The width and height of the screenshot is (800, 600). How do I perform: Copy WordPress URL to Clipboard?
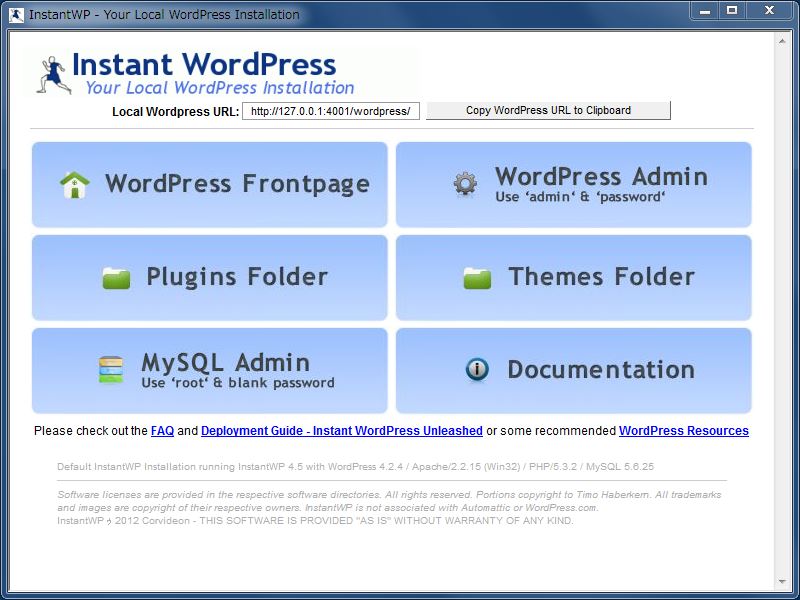pos(548,111)
